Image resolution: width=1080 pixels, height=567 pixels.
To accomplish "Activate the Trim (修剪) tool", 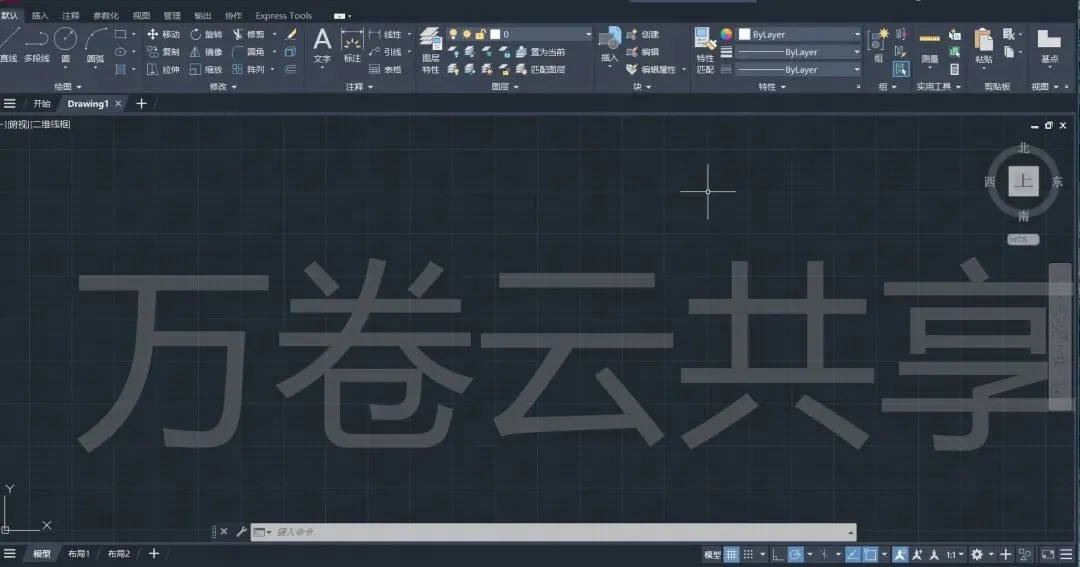I will pyautogui.click(x=249, y=34).
